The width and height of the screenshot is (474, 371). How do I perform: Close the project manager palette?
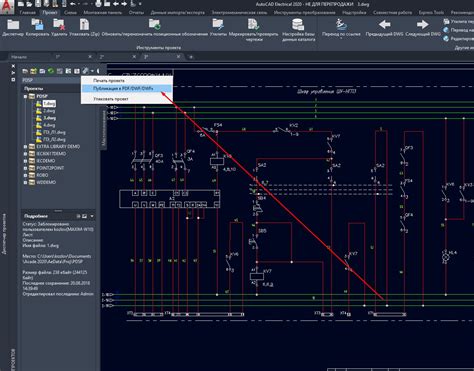click(13, 66)
